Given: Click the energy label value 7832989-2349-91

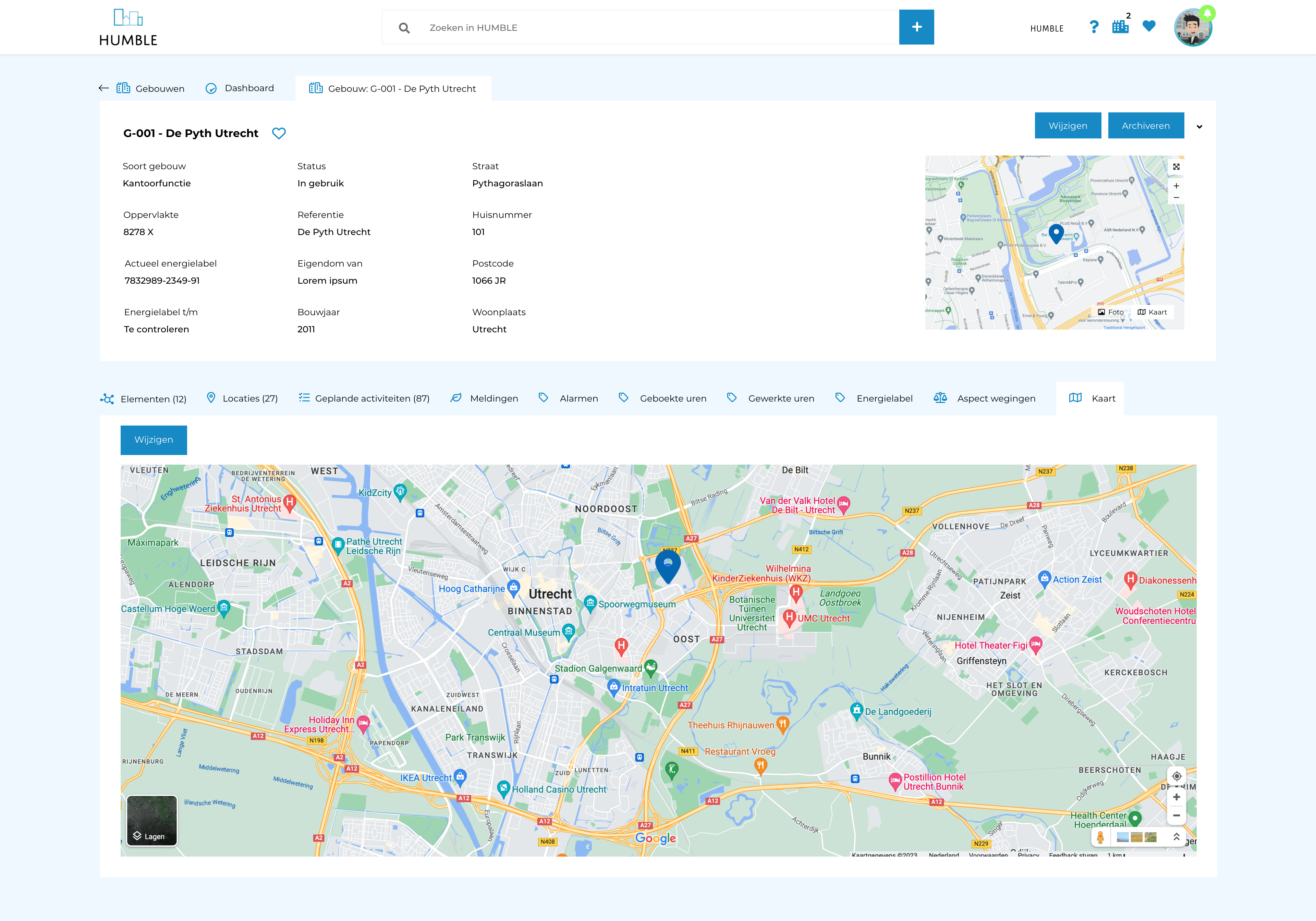Looking at the screenshot, I should pyautogui.click(x=162, y=280).
